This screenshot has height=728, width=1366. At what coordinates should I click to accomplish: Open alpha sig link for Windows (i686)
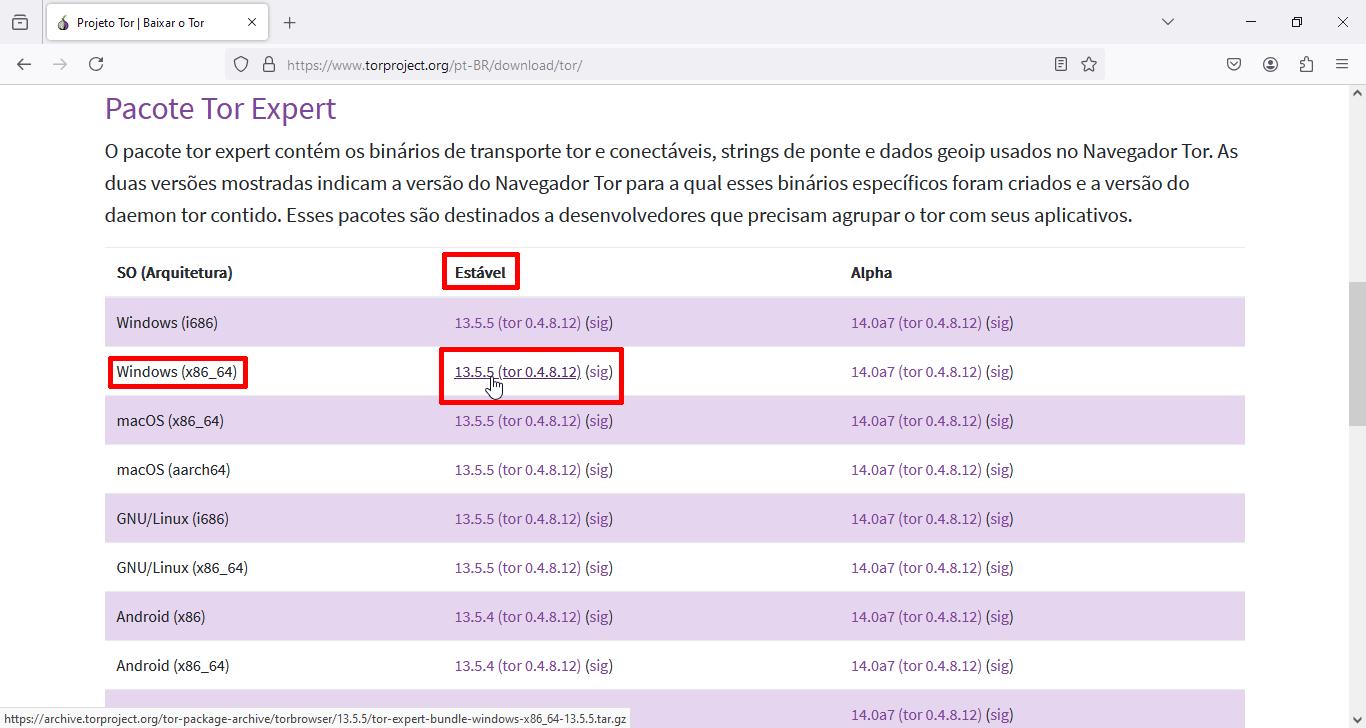1000,323
